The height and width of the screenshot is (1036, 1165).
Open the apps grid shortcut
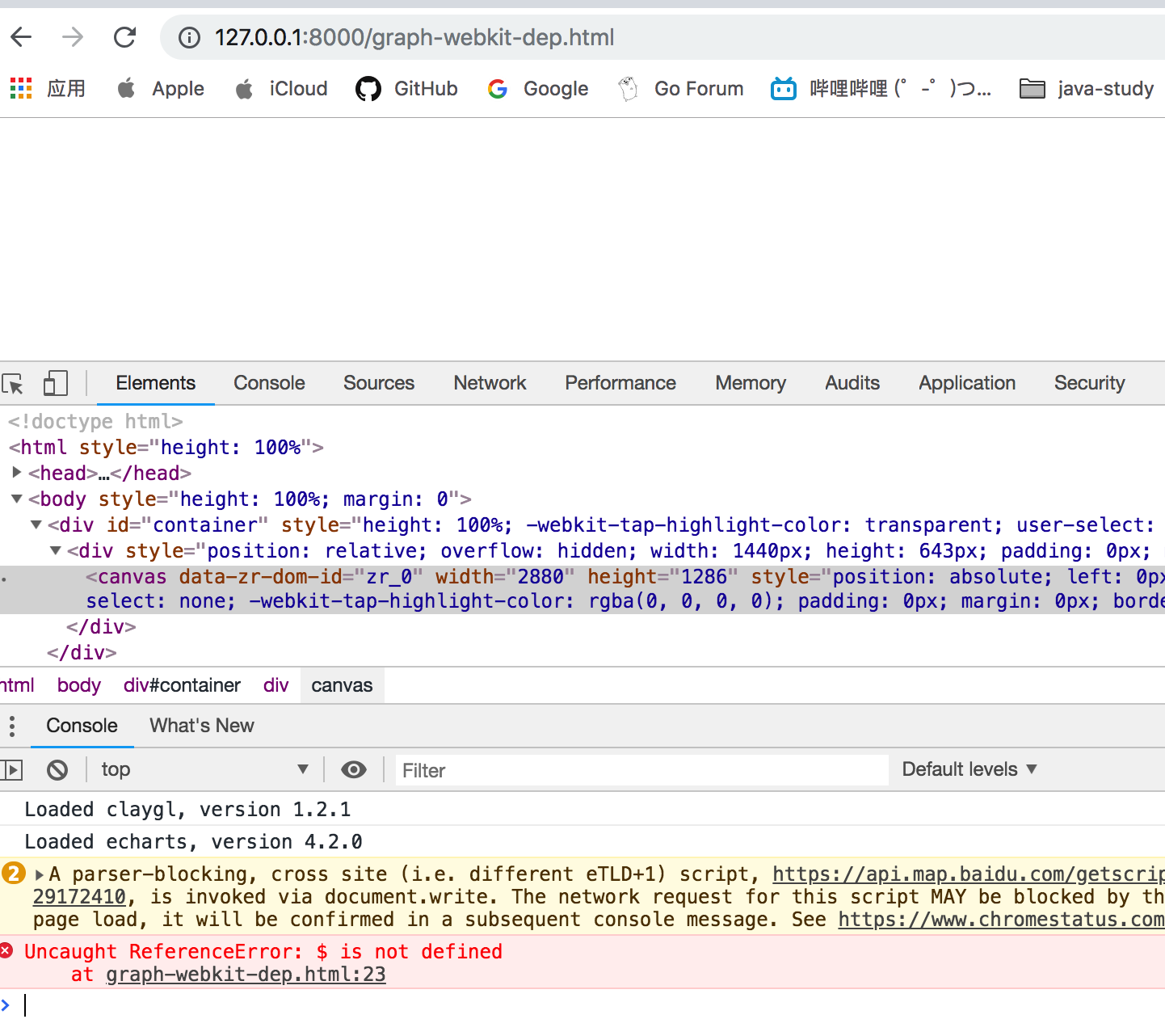pyautogui.click(x=20, y=87)
